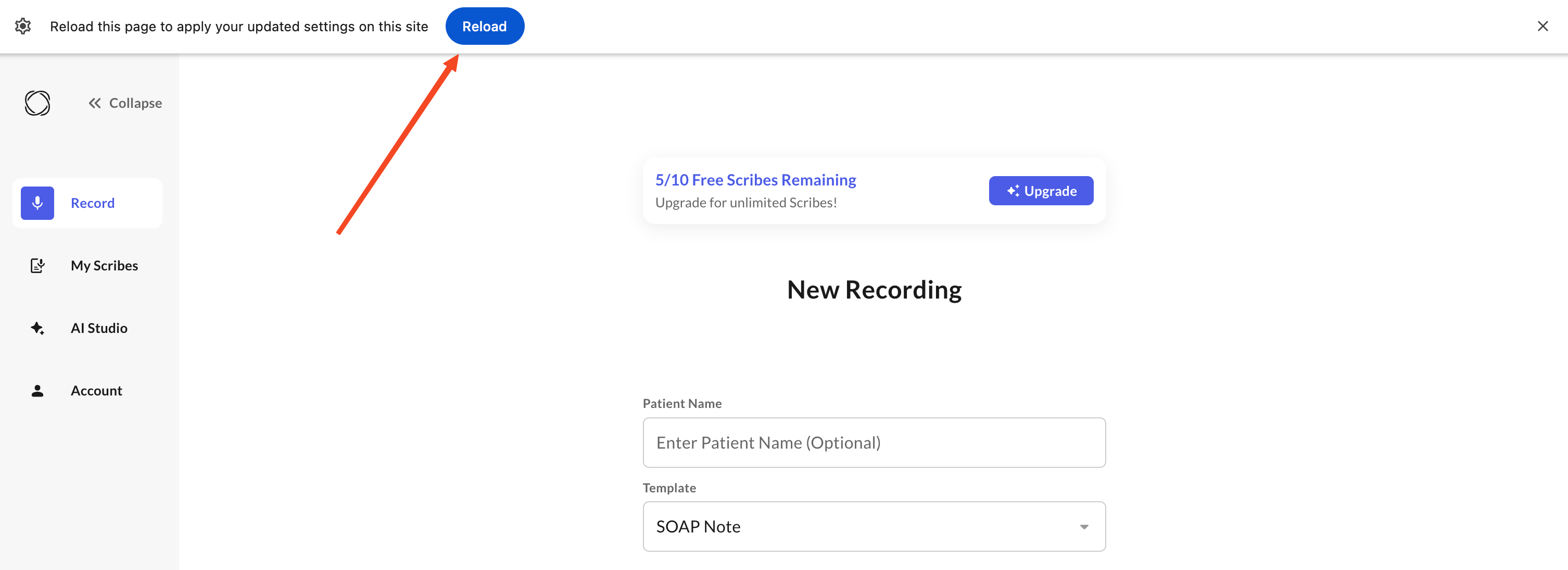
Task: Collapse the sidebar navigation
Action: pyautogui.click(x=125, y=104)
